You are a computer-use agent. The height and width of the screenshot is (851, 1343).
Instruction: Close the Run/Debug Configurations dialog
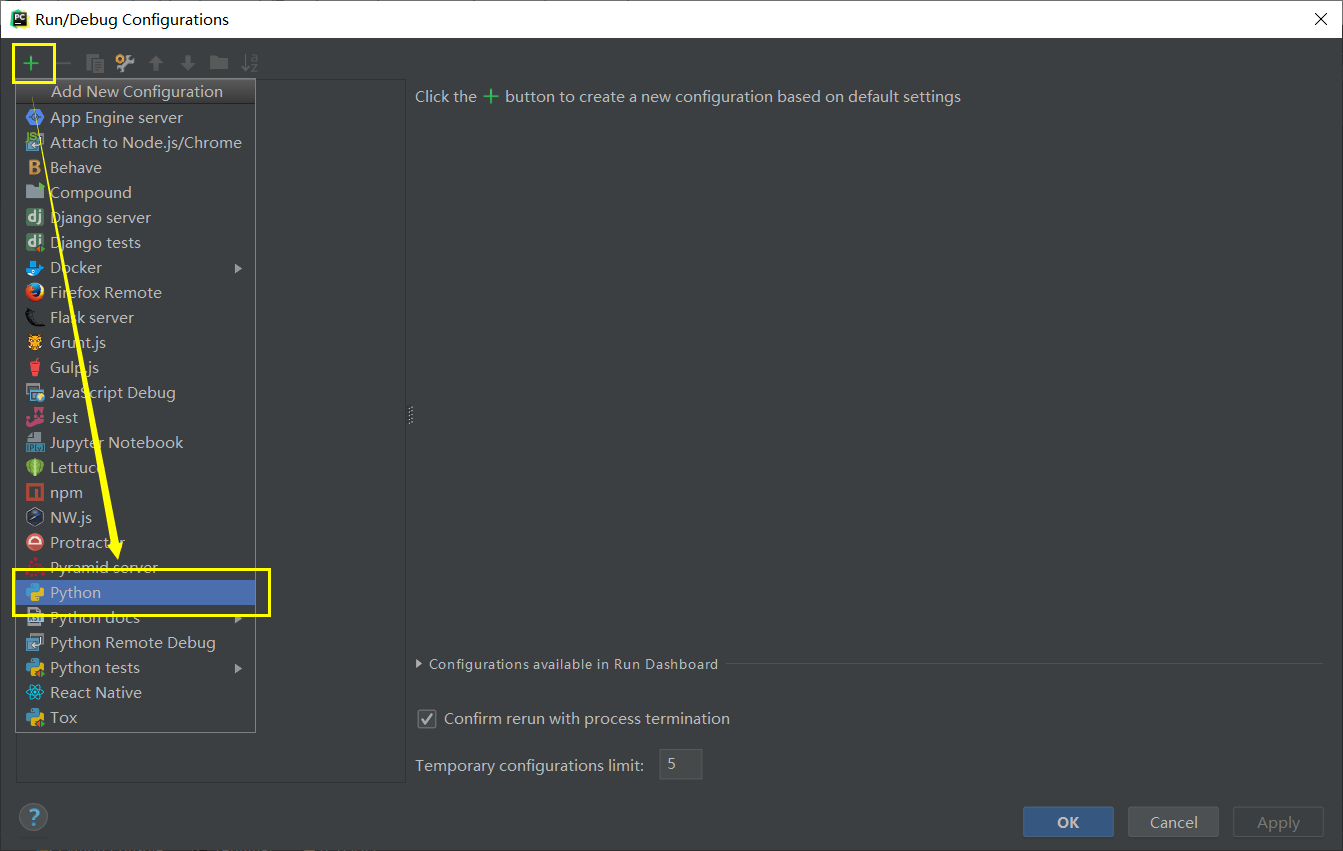coord(1320,19)
